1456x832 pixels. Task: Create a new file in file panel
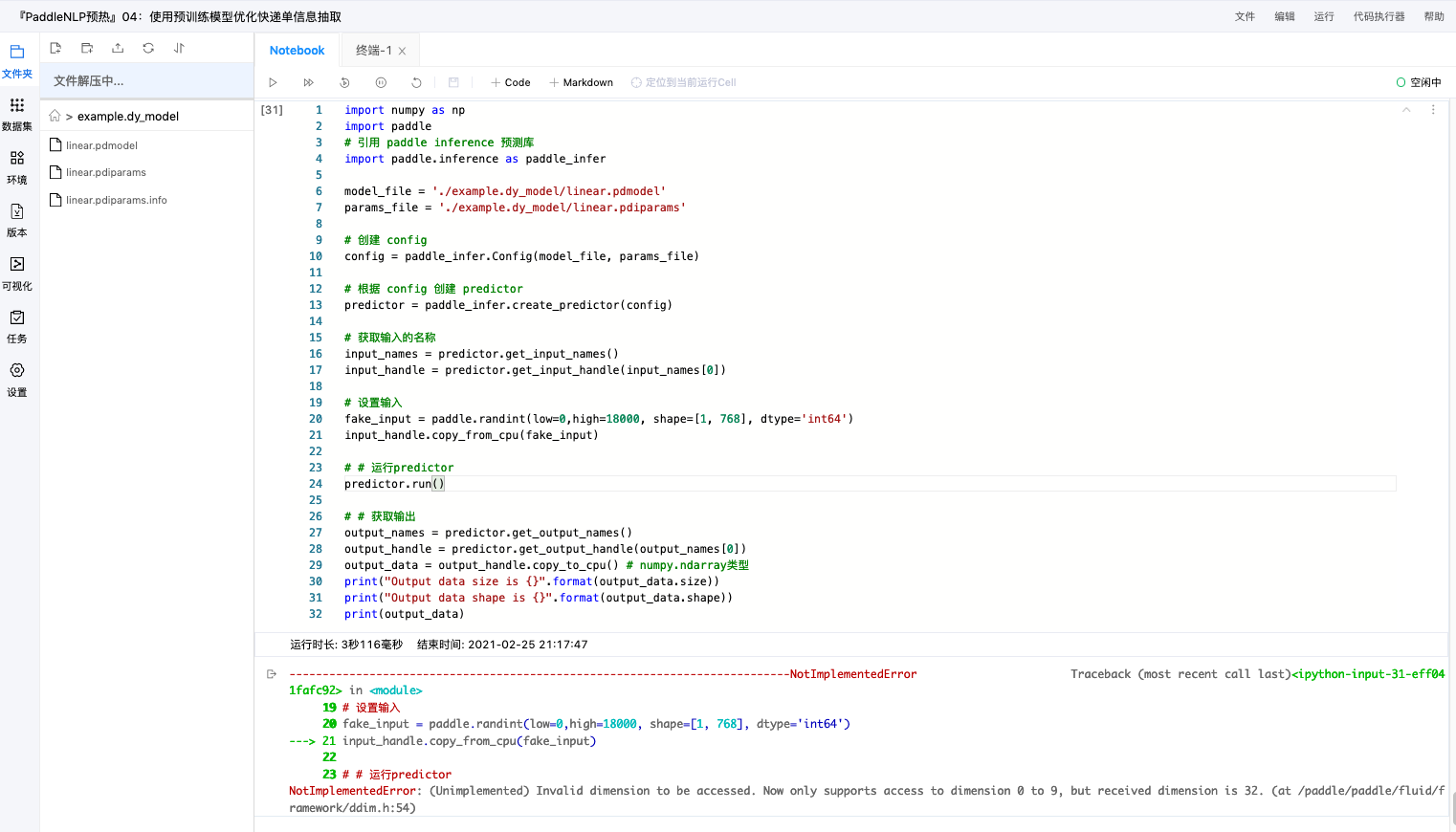(x=55, y=47)
